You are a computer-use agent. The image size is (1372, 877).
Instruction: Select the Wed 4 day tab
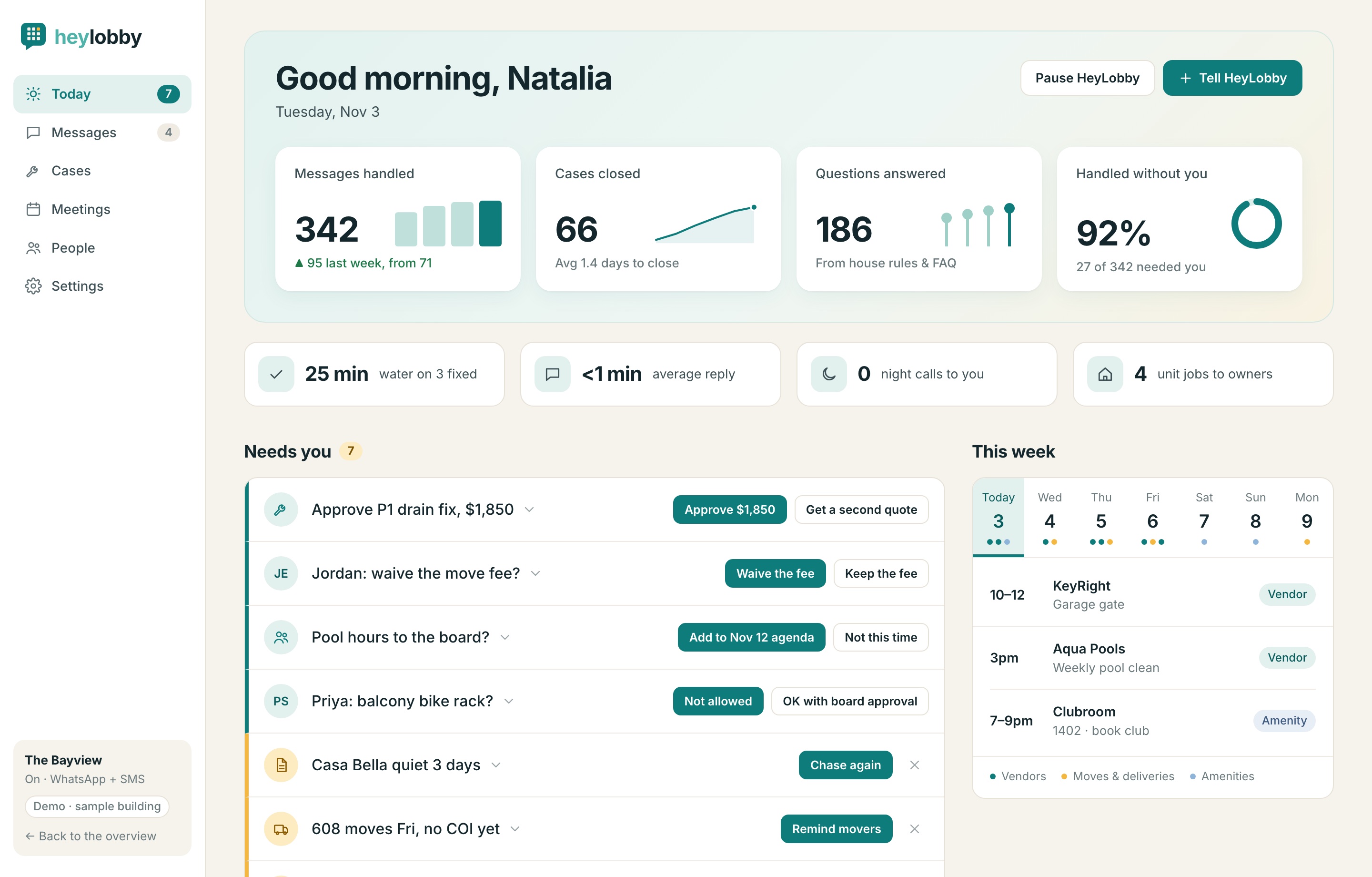[1049, 517]
